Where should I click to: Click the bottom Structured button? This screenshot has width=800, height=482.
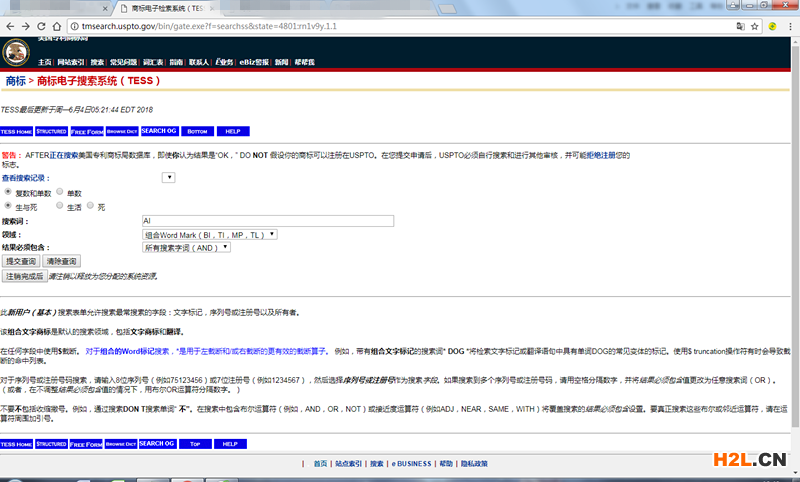pos(51,444)
